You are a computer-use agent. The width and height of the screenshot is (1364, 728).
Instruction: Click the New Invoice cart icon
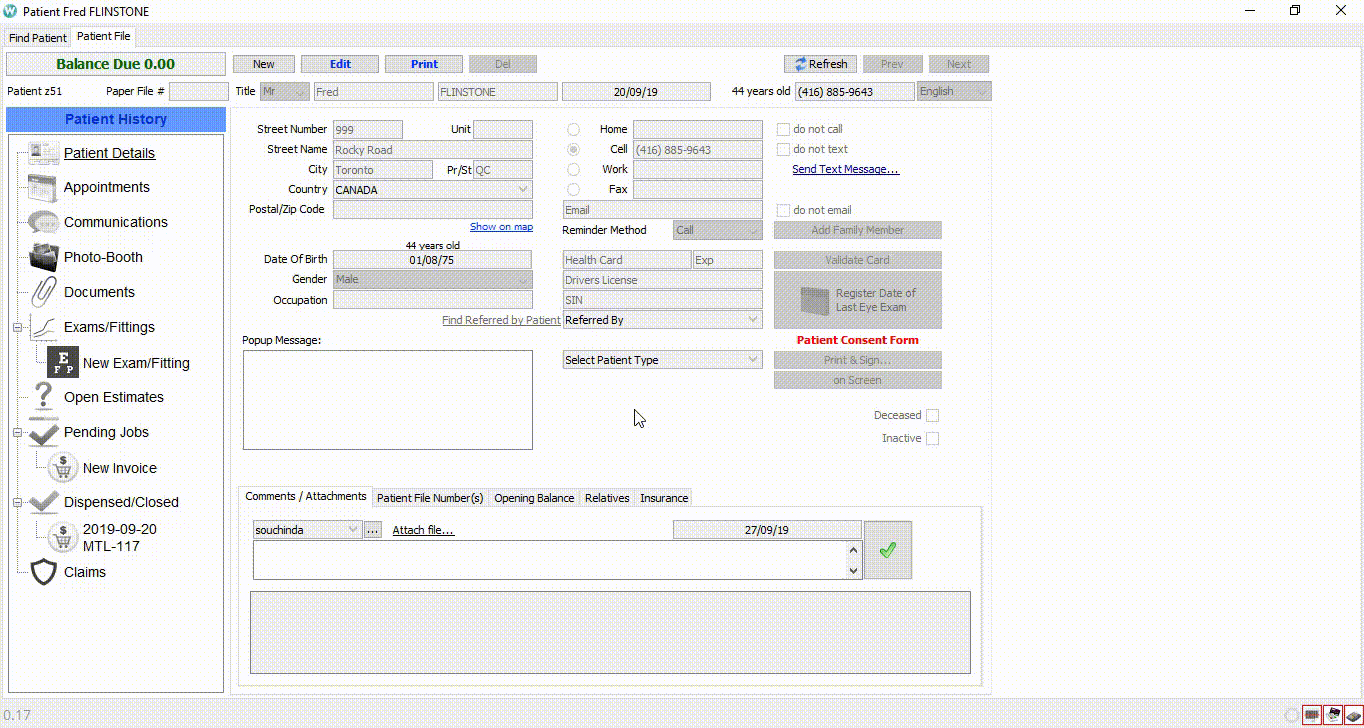63,468
